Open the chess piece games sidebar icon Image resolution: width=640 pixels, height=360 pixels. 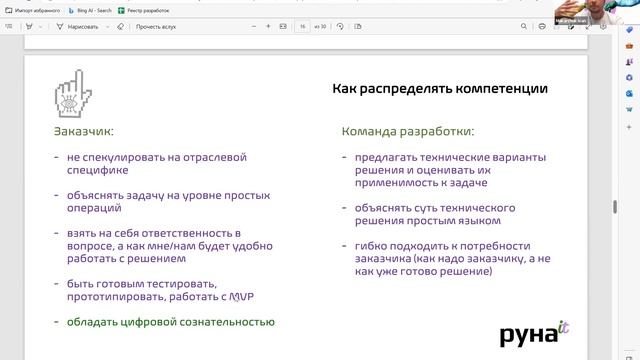point(629,62)
